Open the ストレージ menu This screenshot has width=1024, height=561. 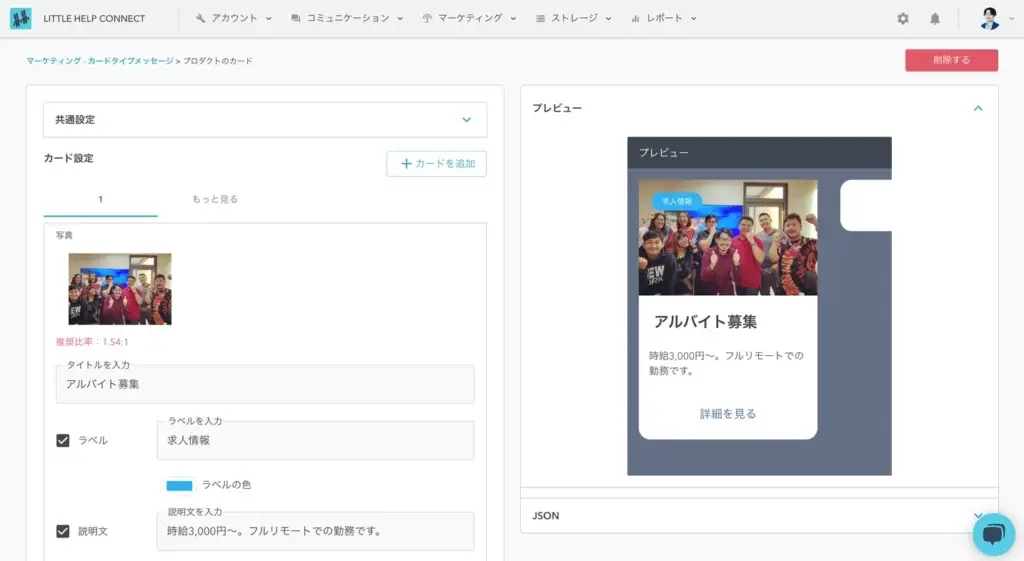[x=573, y=18]
